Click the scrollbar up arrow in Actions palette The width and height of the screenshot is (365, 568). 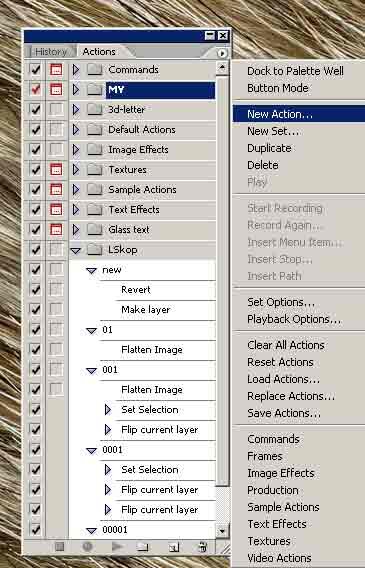point(222,68)
